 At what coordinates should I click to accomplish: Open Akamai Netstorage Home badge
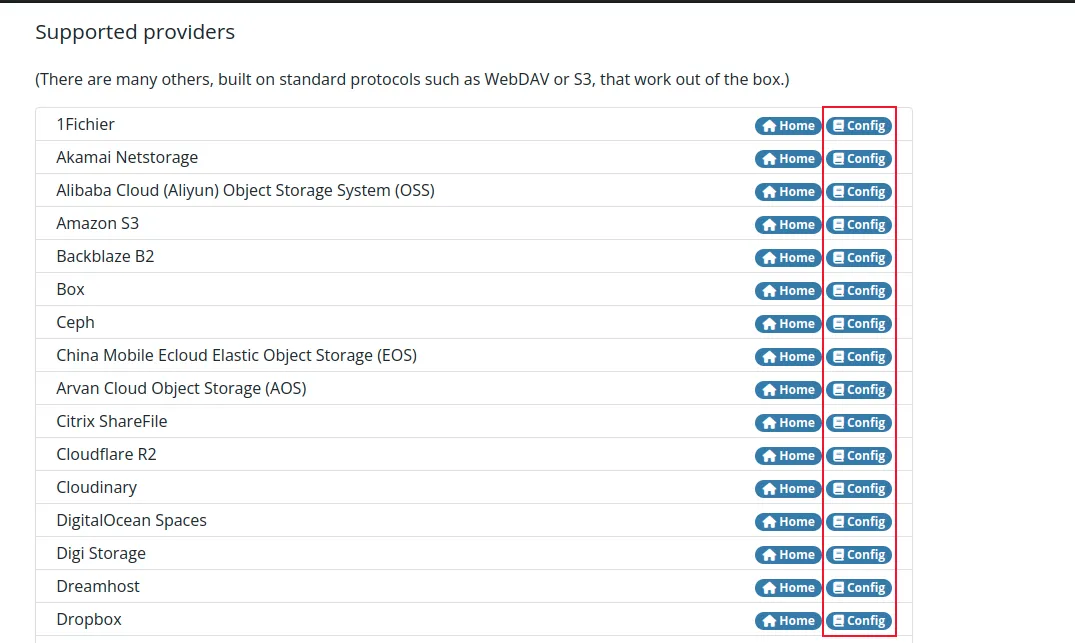click(788, 159)
